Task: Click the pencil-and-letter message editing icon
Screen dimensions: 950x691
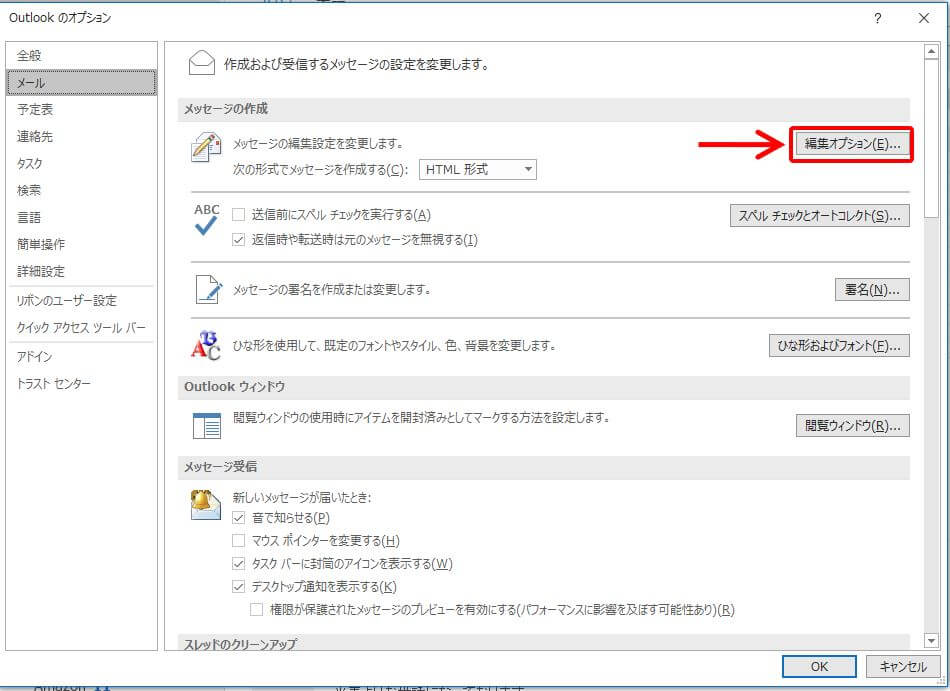Action: coord(206,147)
